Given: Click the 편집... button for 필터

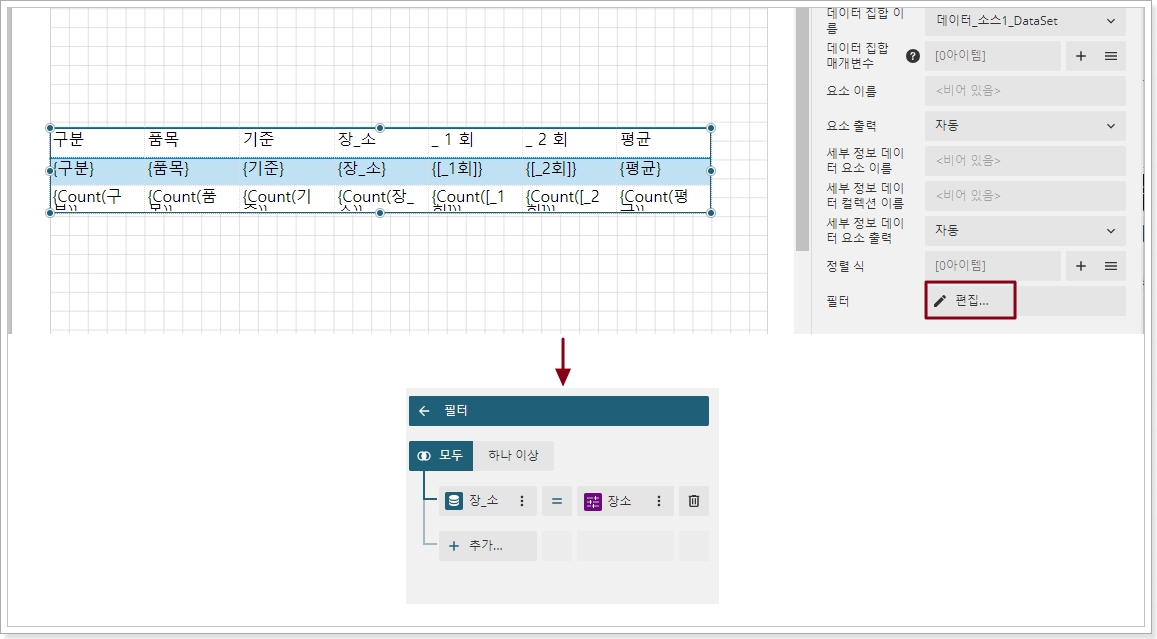Looking at the screenshot, I should [x=970, y=301].
